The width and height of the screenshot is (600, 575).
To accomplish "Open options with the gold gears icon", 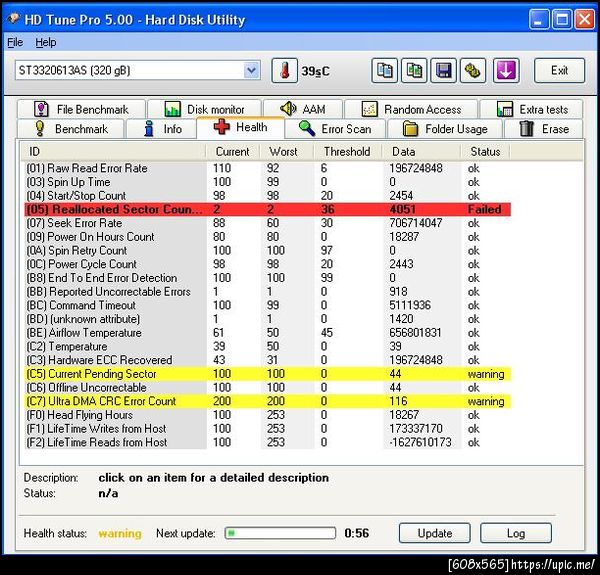I will [473, 70].
